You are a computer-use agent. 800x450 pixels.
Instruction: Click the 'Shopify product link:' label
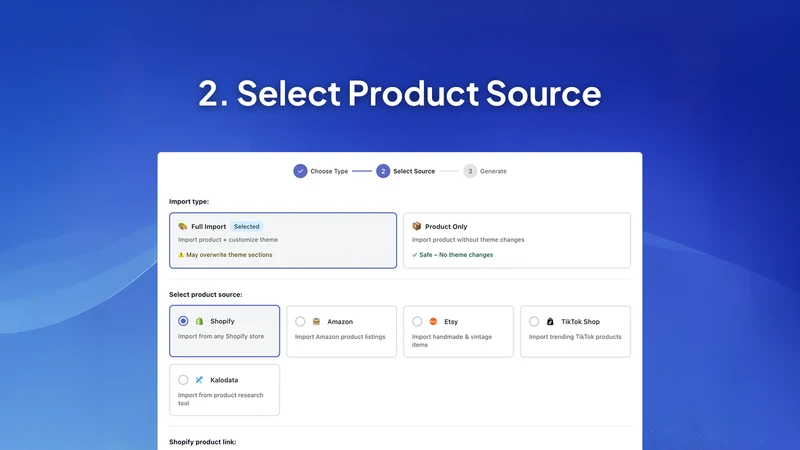tap(203, 442)
